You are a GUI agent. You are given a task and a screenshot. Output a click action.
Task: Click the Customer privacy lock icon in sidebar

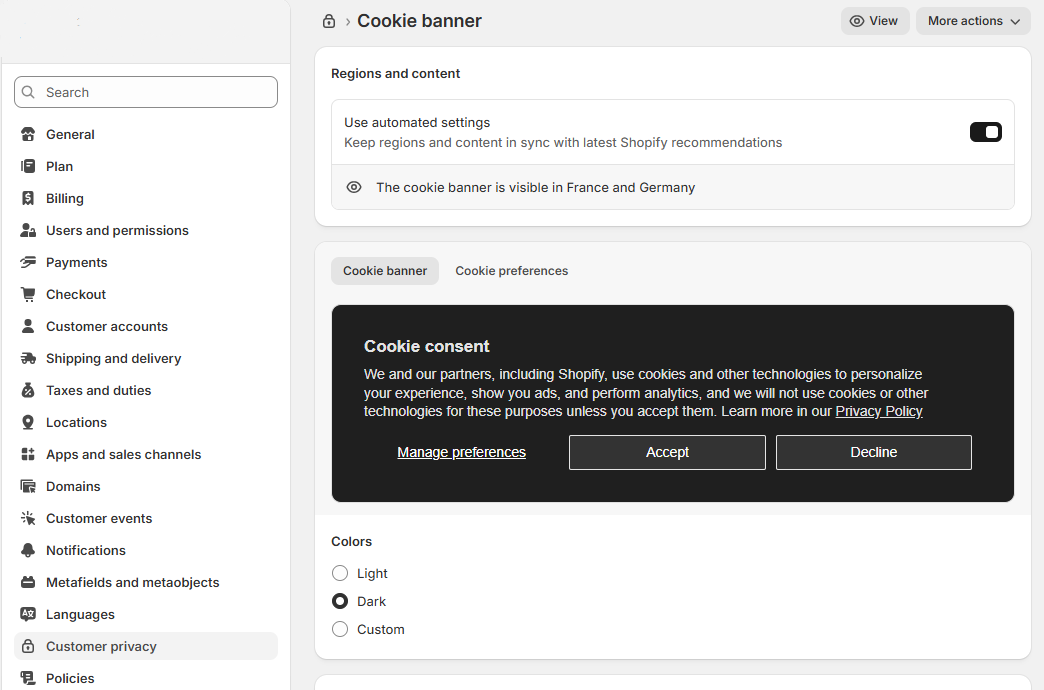coord(28,646)
